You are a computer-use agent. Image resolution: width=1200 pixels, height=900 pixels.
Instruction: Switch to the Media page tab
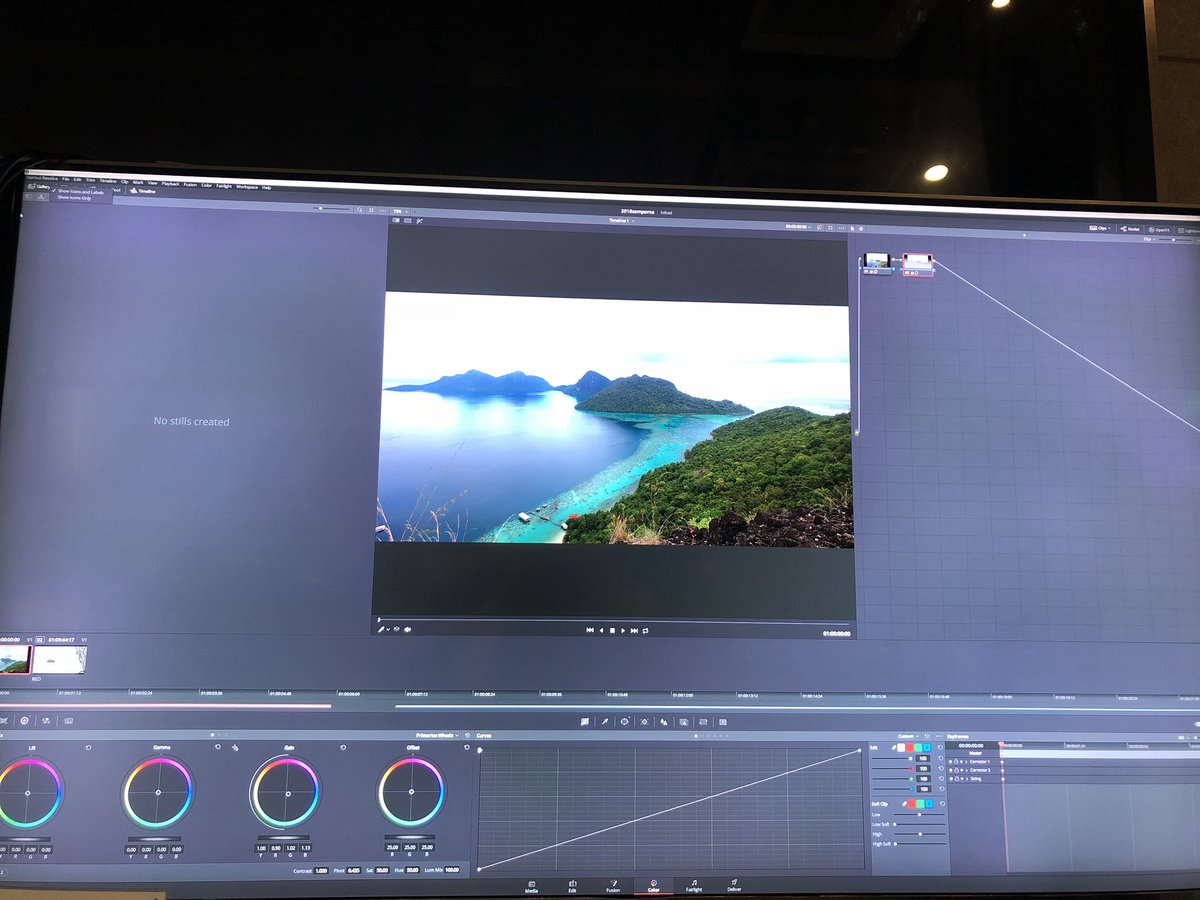[x=531, y=885]
